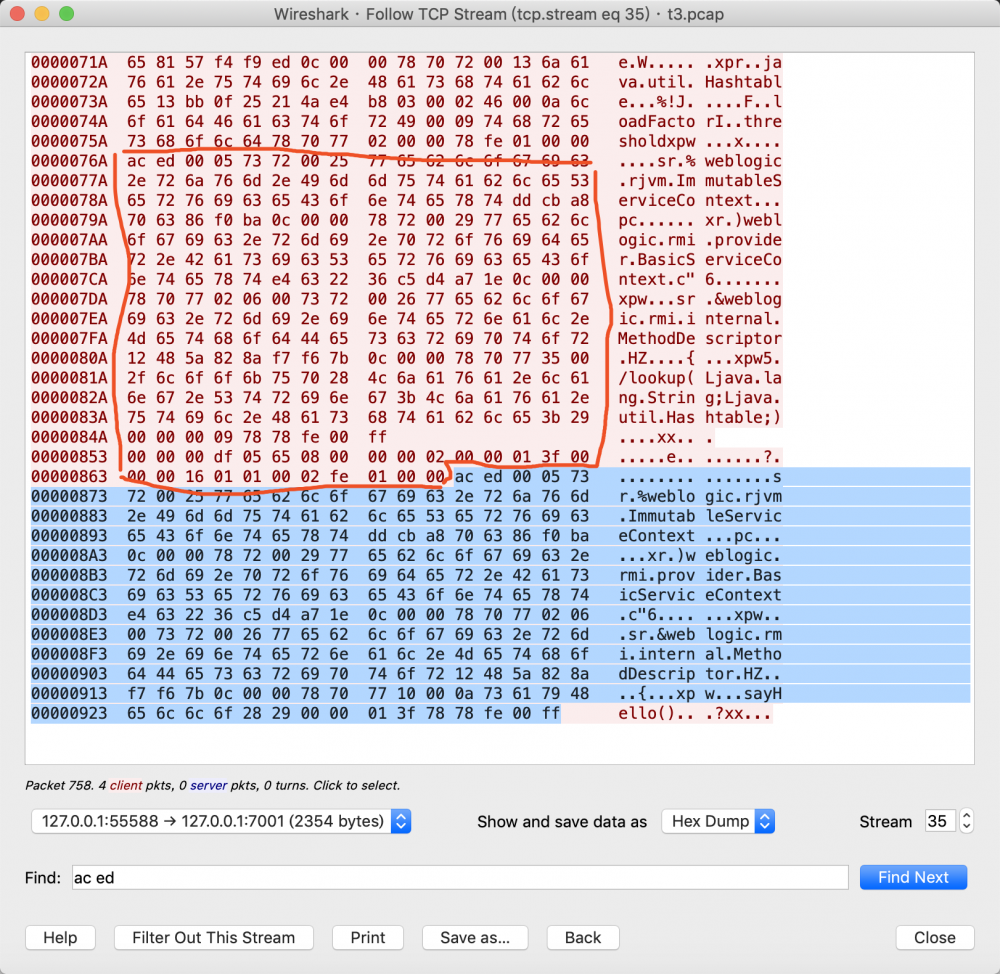This screenshot has width=1000, height=974.
Task: Click the Close button at bottom
Action: click(934, 937)
